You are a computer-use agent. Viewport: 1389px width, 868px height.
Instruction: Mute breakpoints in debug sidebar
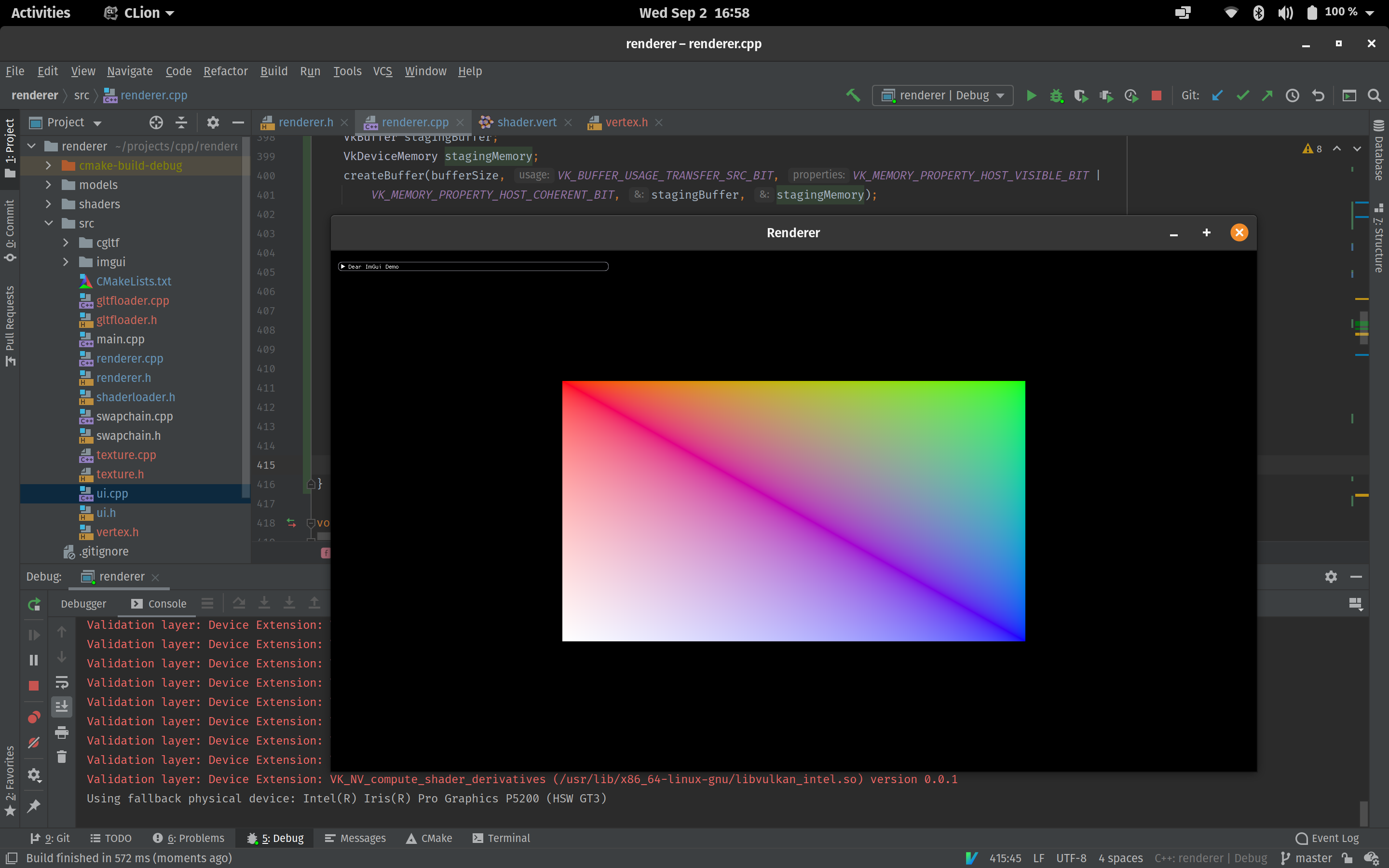pos(34,742)
